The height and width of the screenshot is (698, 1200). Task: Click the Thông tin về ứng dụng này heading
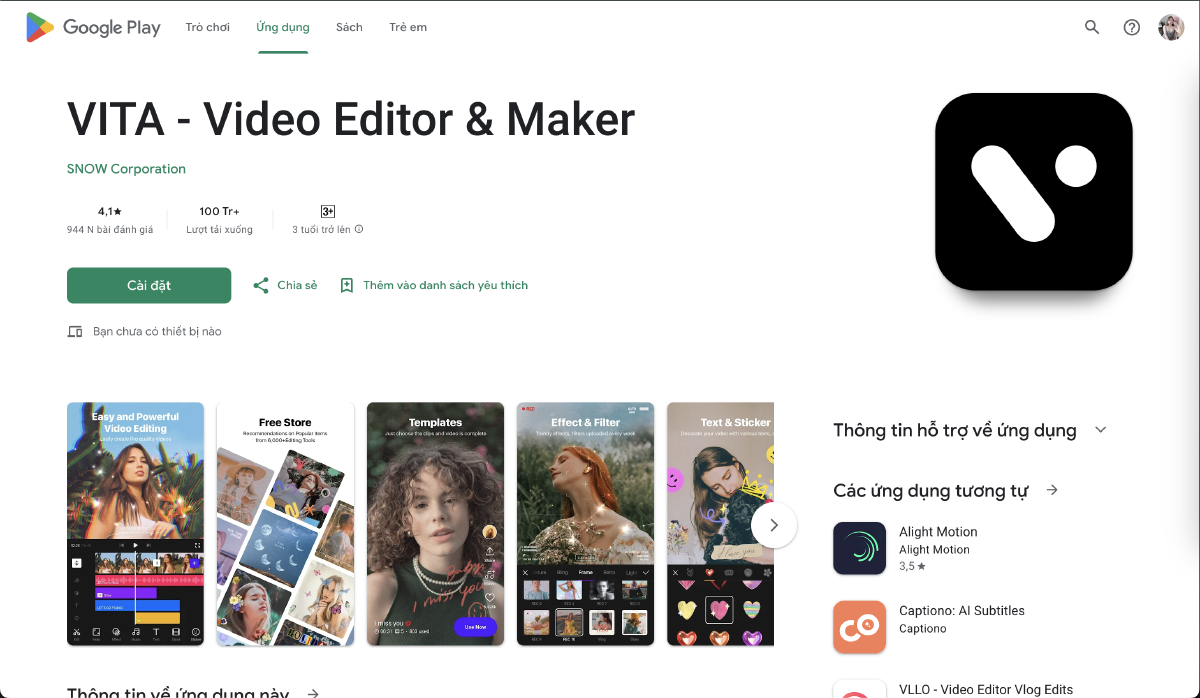point(178,693)
